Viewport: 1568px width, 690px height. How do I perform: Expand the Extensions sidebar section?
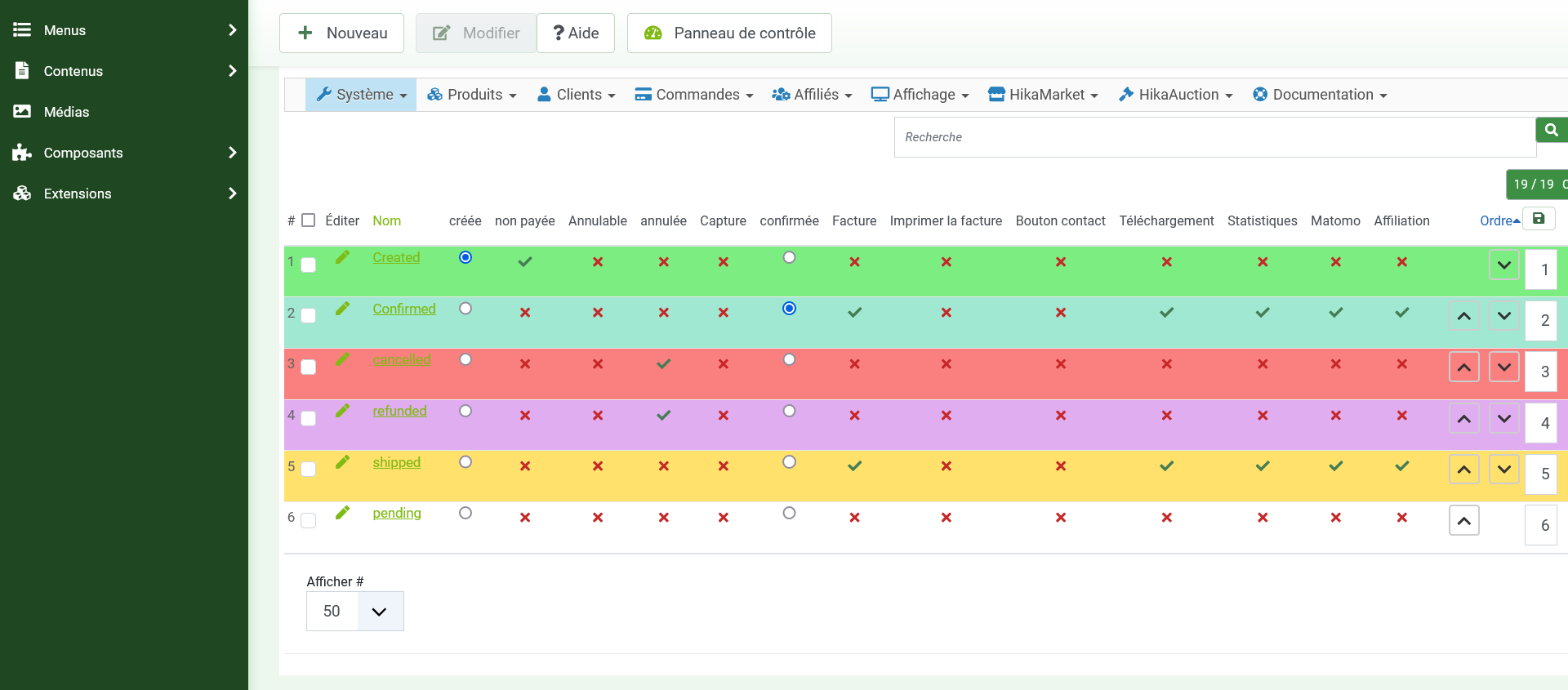(124, 194)
